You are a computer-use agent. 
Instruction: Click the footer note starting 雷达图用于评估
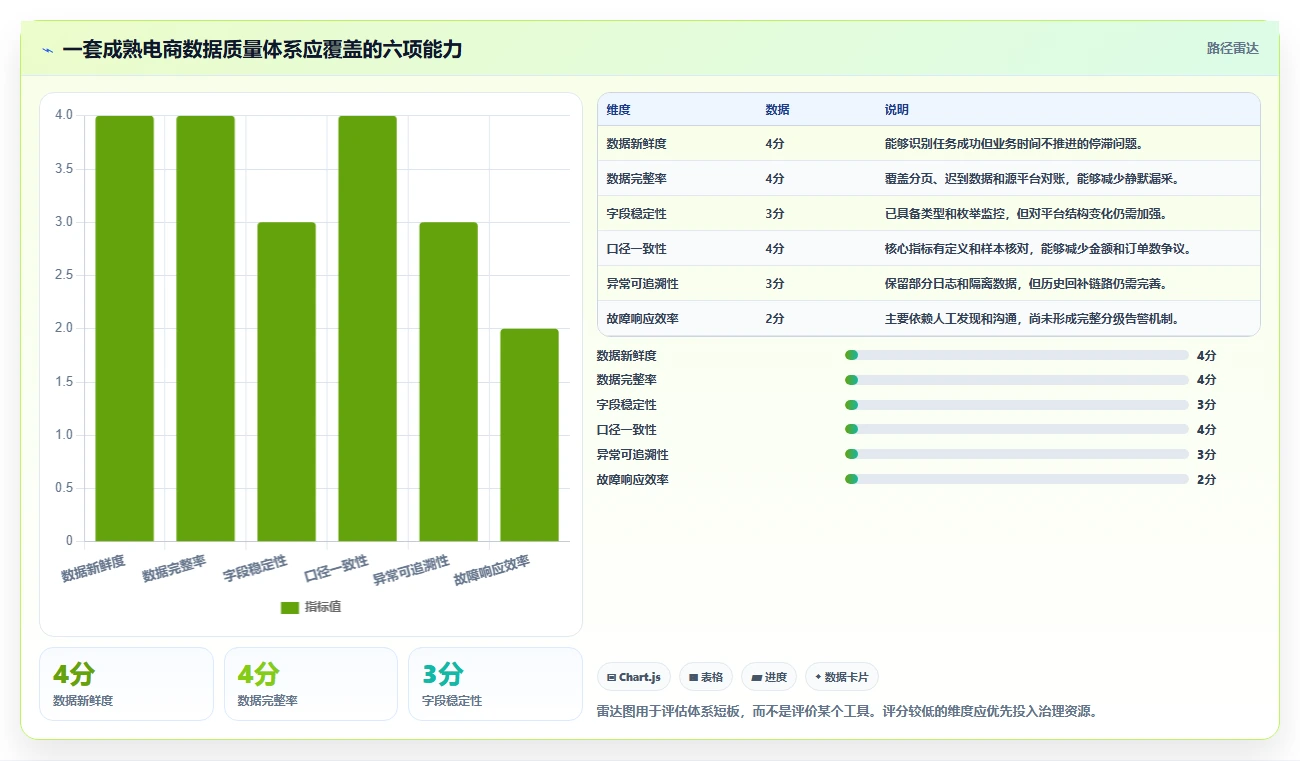click(847, 712)
